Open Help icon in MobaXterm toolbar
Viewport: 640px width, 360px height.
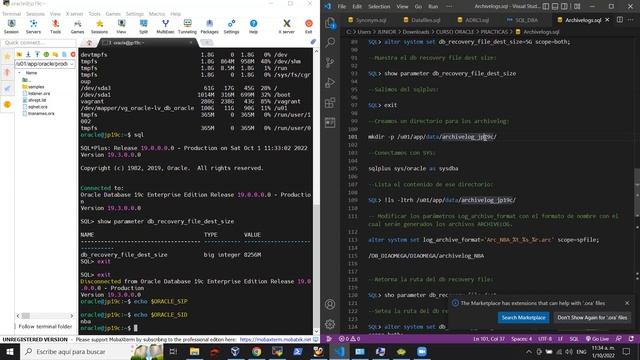tap(253, 27)
